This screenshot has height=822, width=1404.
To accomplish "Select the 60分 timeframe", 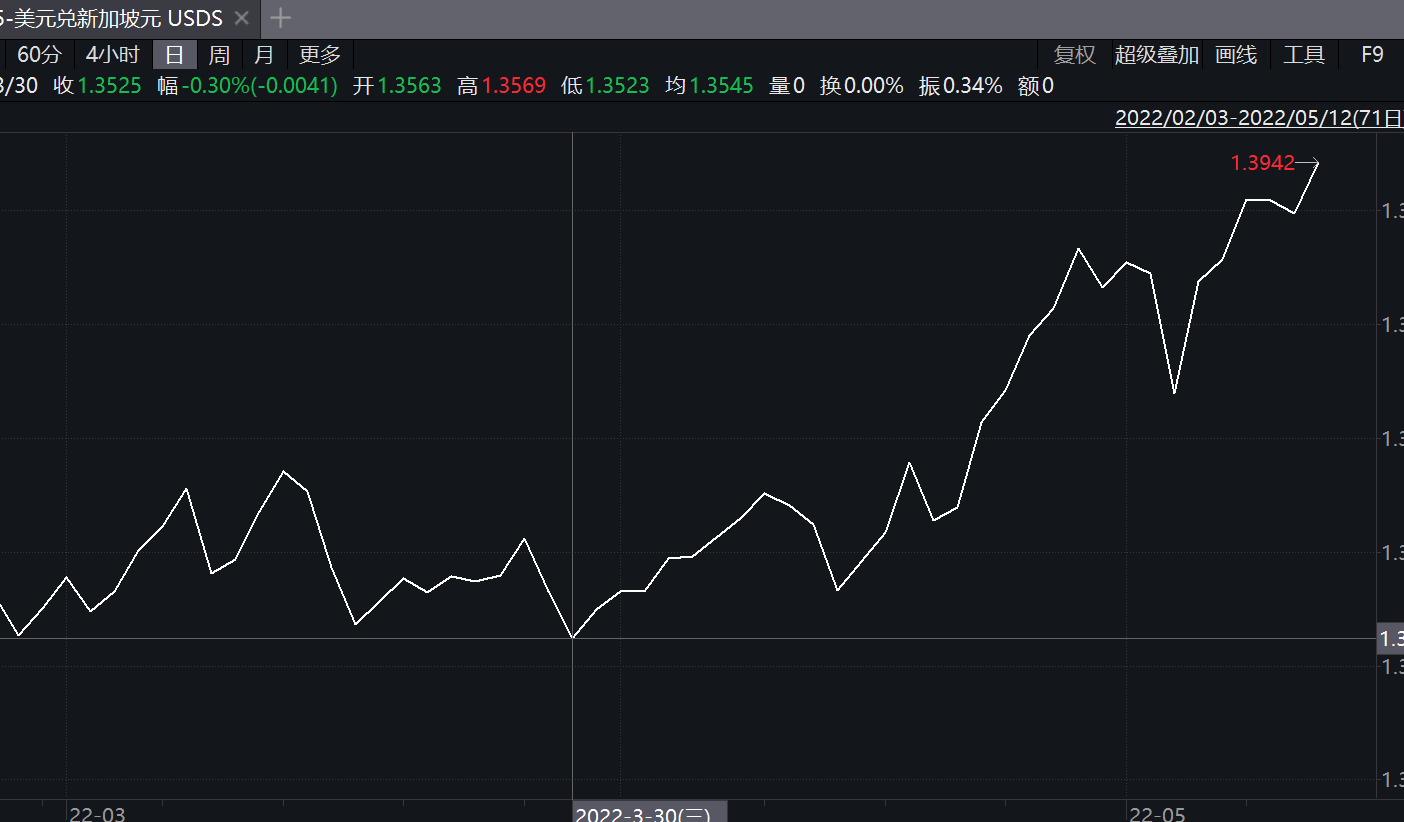I will click(38, 55).
